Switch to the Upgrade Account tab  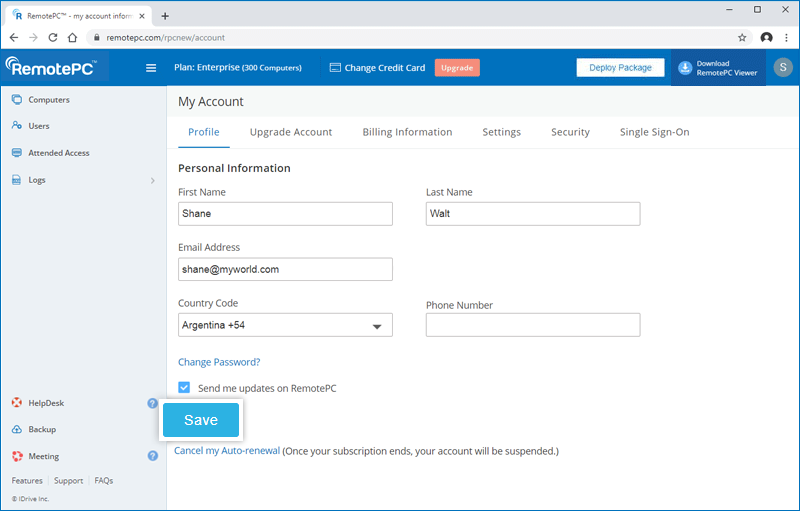291,132
